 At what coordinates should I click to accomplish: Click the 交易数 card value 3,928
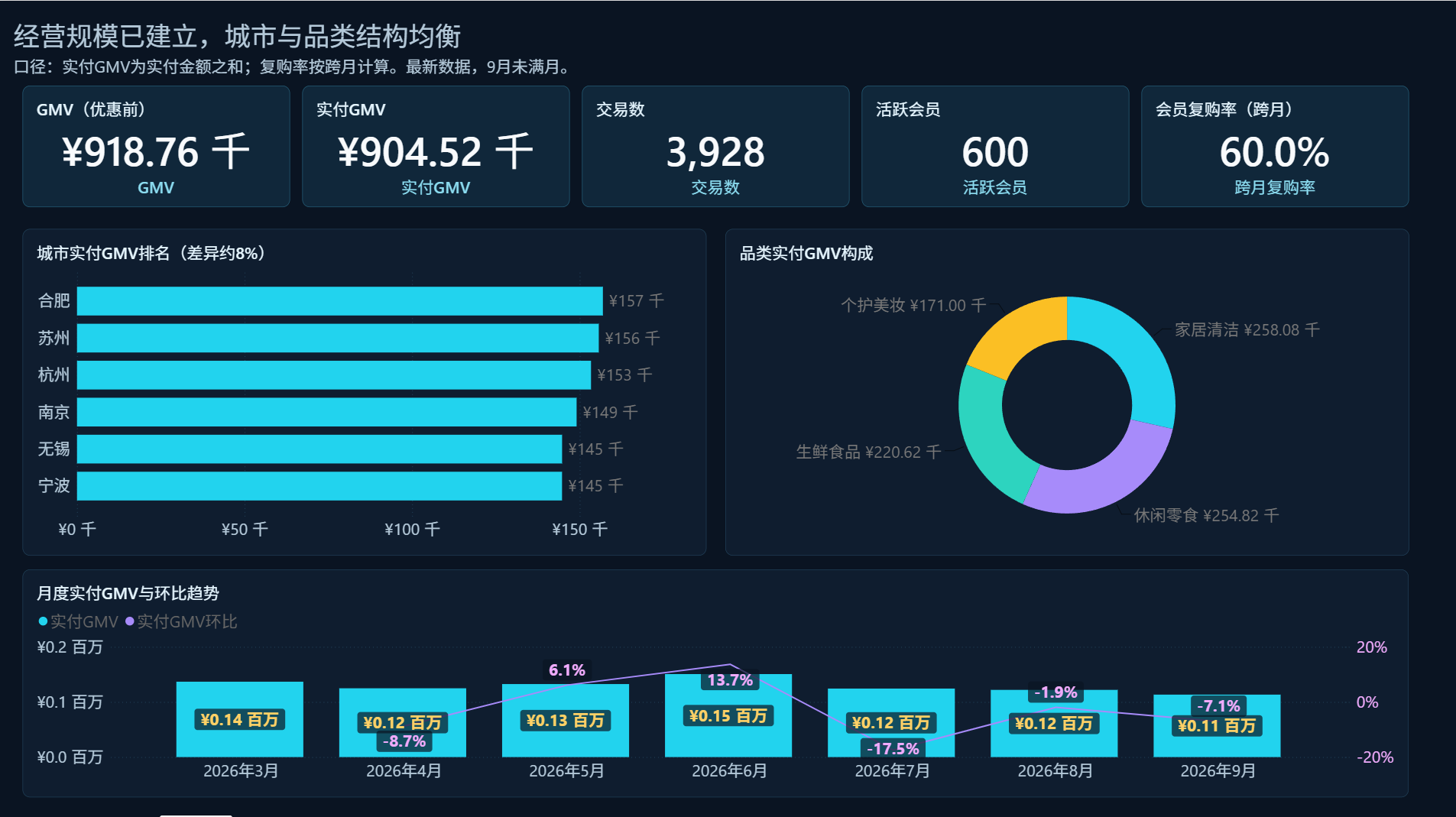tap(715, 151)
